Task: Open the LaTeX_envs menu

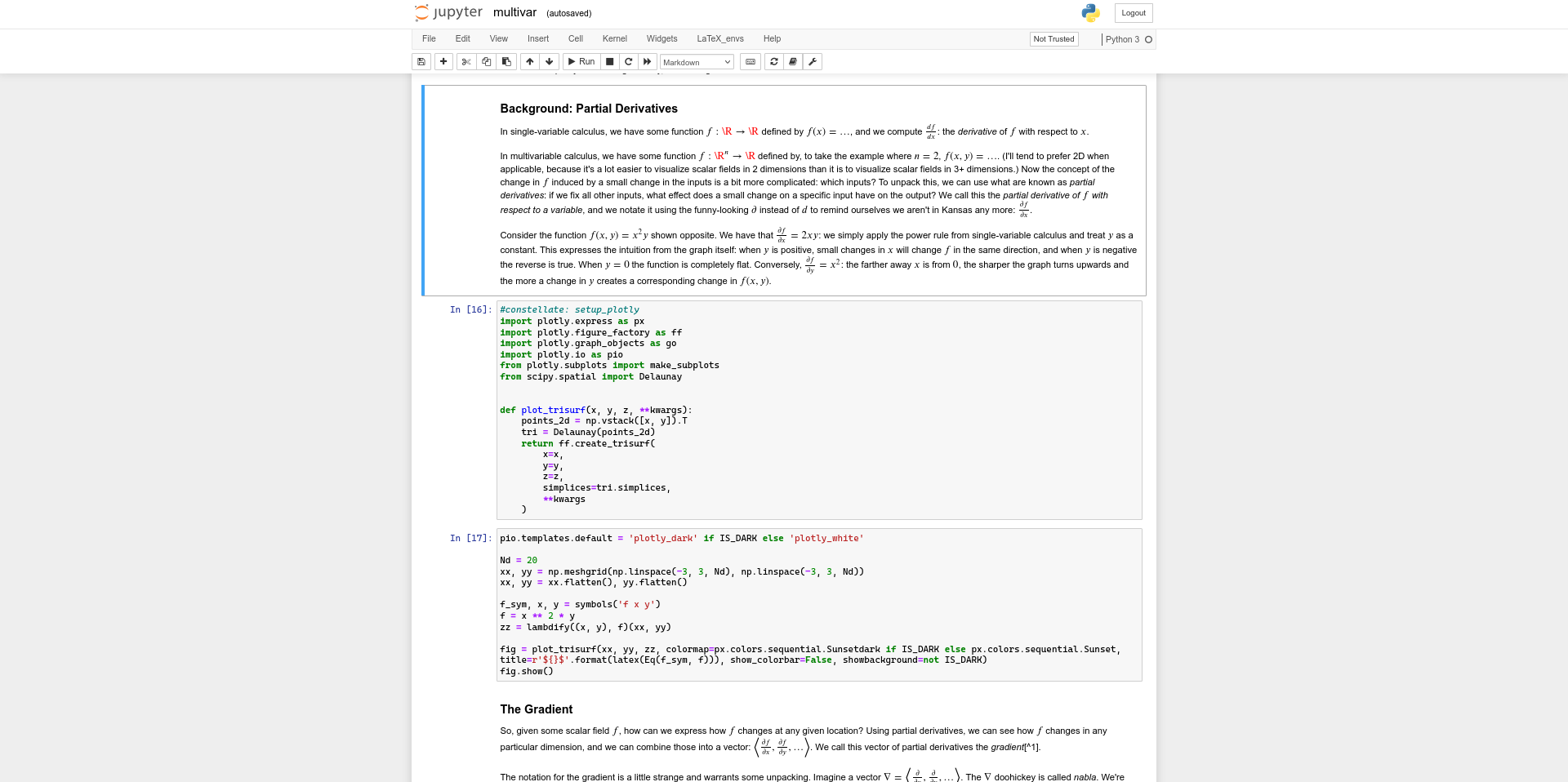Action: coord(719,39)
